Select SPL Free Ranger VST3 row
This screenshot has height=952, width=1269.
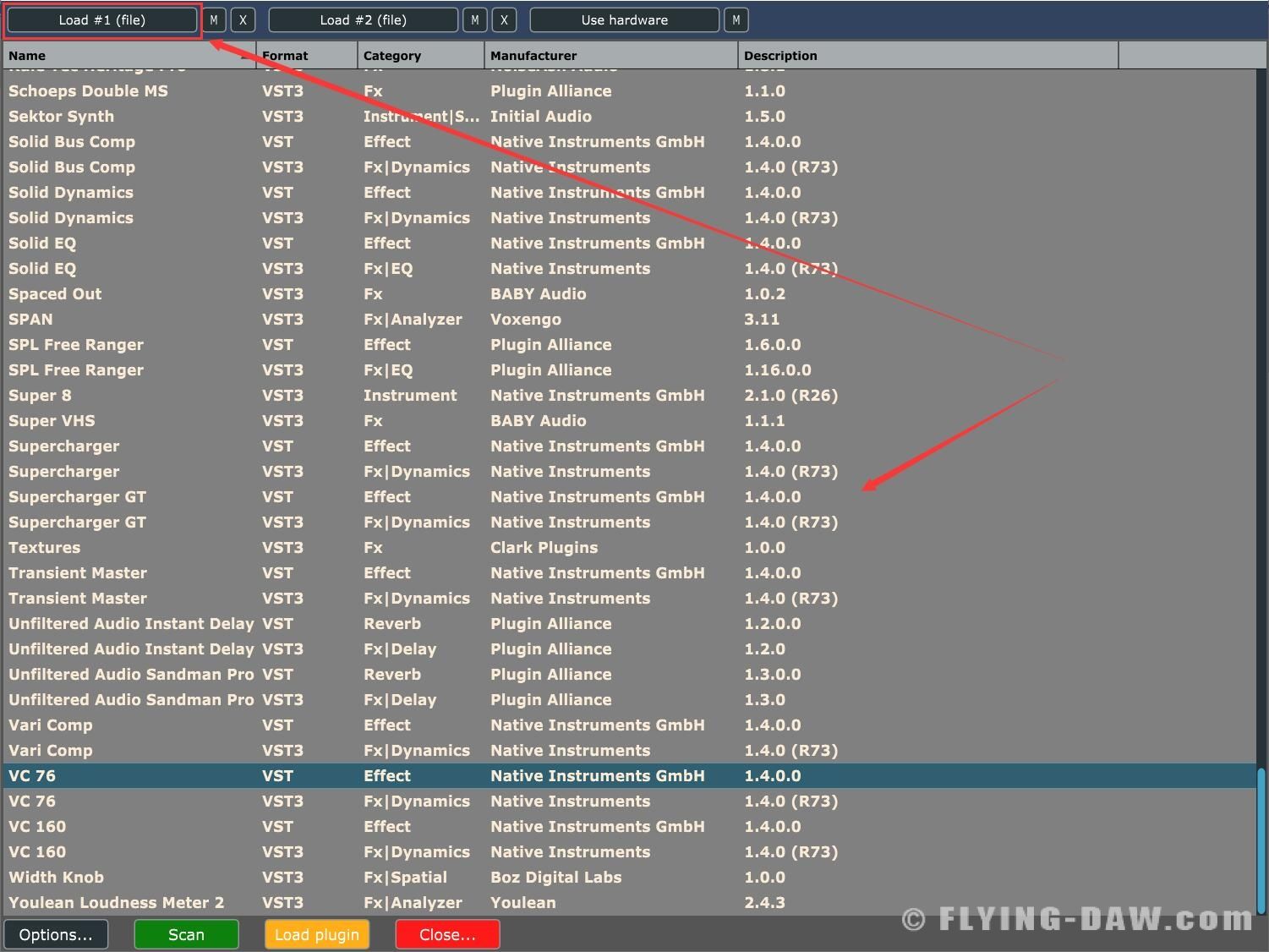pyautogui.click(x=629, y=370)
